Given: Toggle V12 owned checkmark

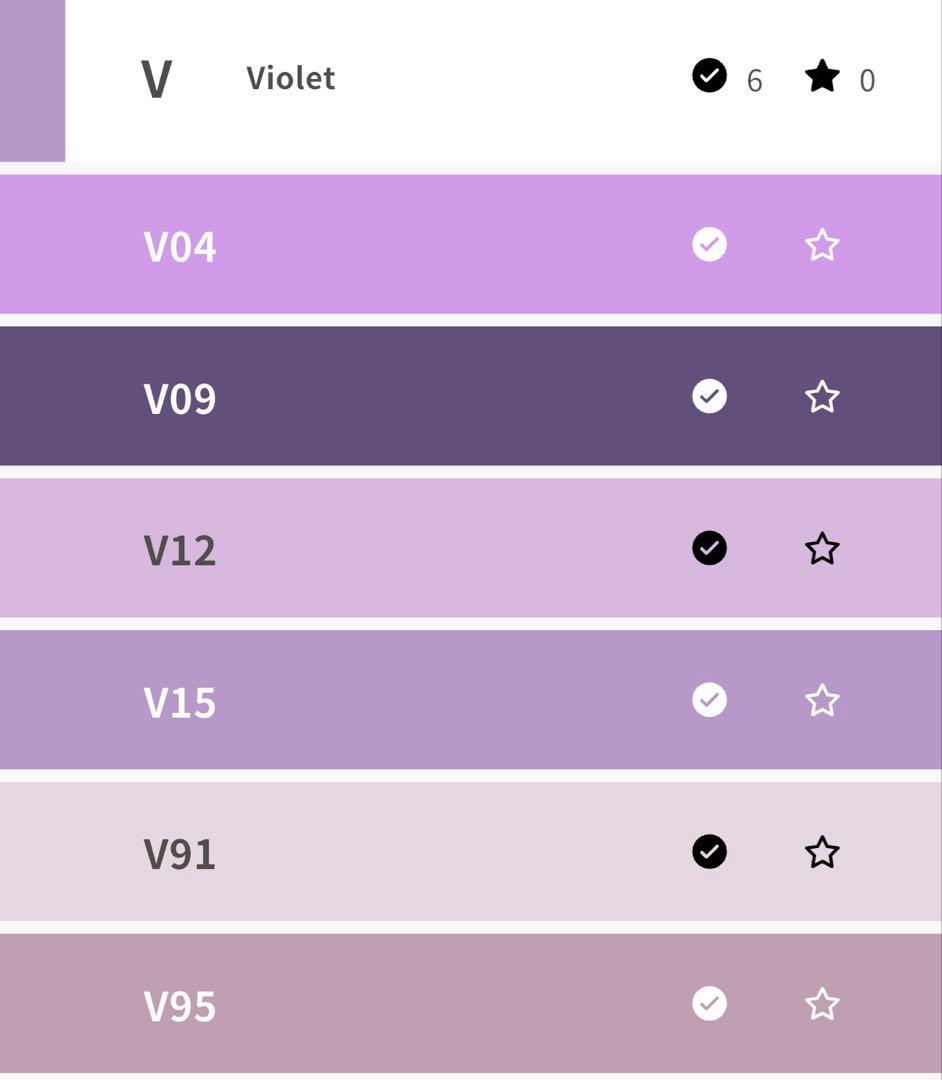Looking at the screenshot, I should pyautogui.click(x=709, y=548).
